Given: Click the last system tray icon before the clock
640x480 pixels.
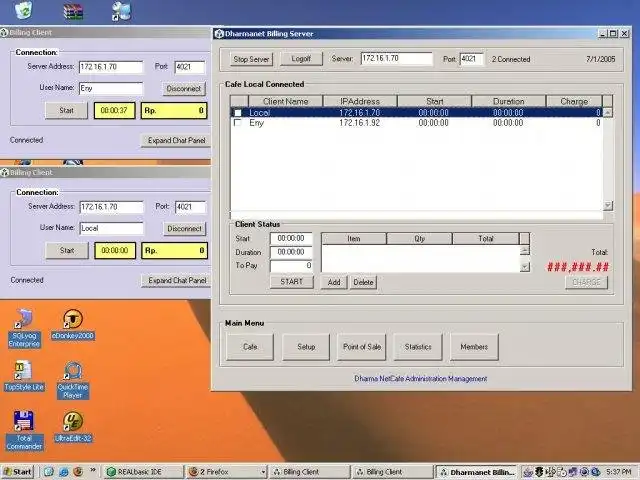Looking at the screenshot, I should pos(596,472).
